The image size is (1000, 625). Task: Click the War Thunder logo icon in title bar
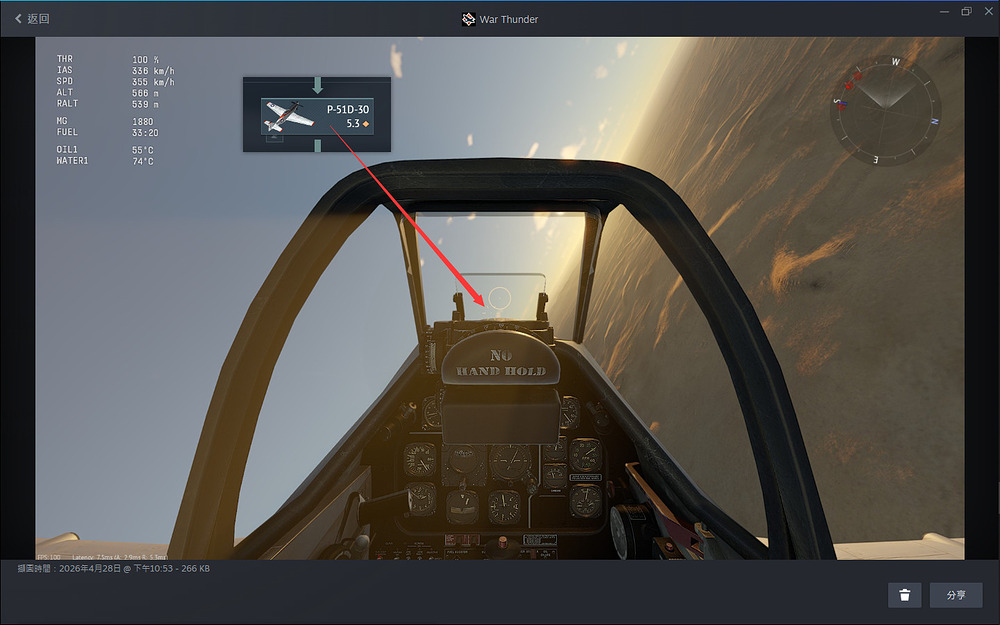[468, 19]
